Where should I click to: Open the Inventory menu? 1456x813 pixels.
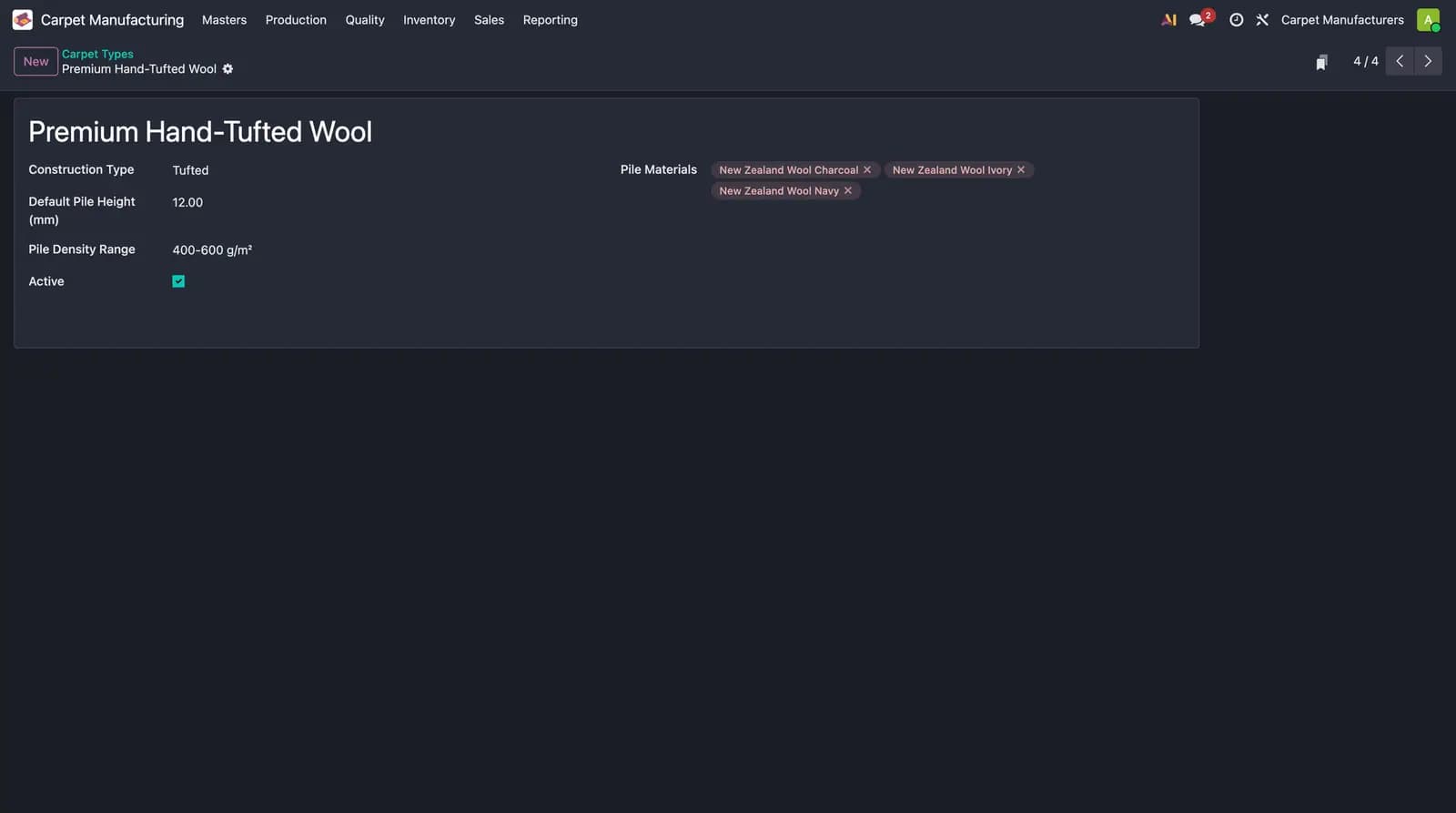point(430,20)
